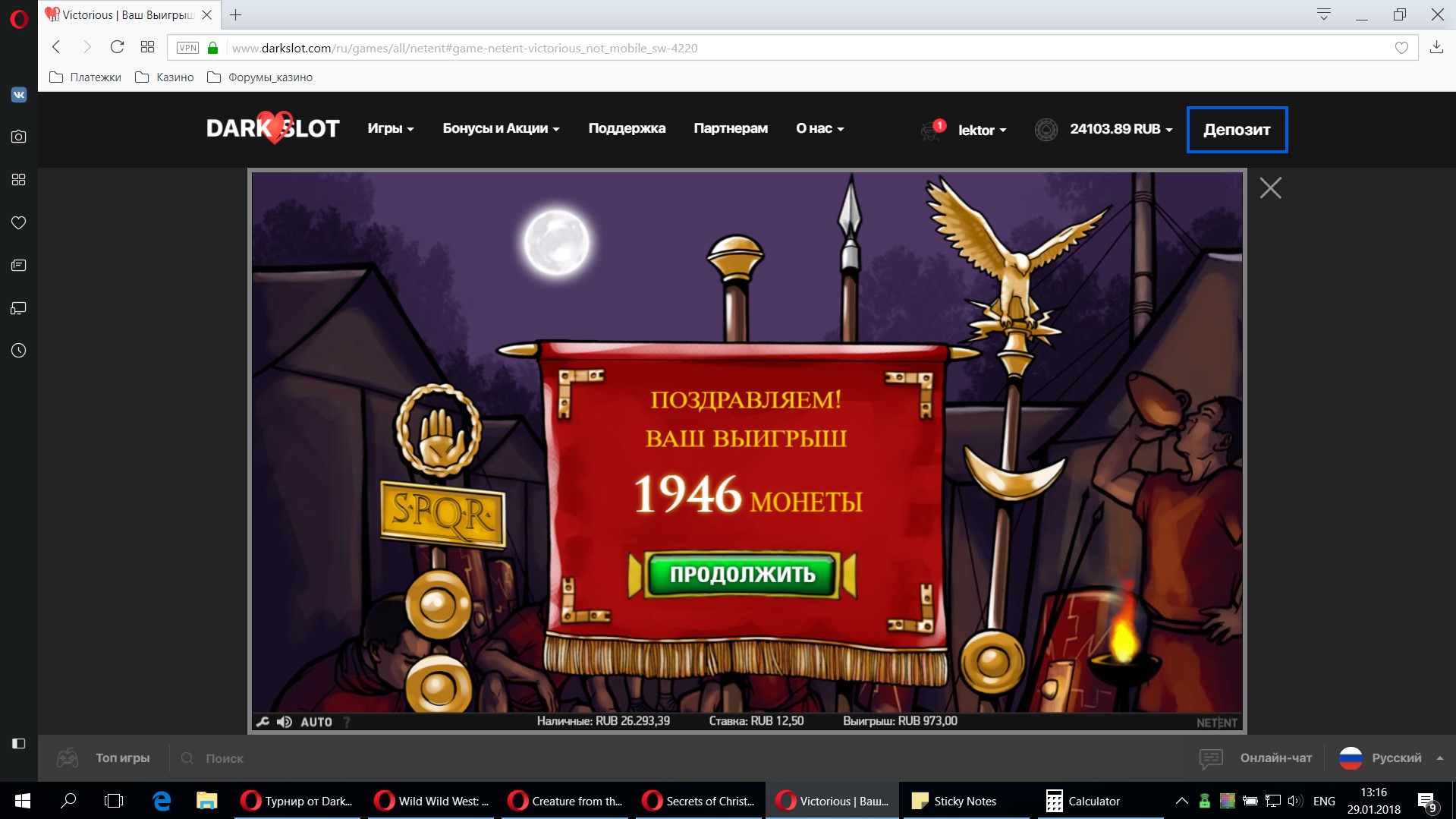Close the Victorious browser tab

click(x=206, y=14)
